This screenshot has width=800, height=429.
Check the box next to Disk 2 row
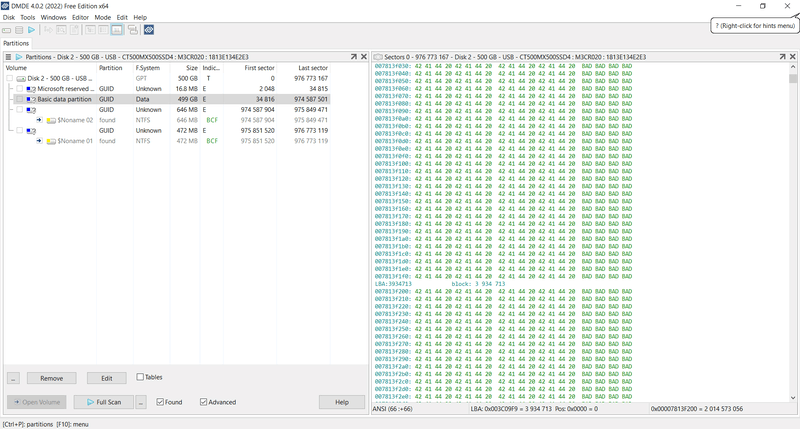coord(10,79)
